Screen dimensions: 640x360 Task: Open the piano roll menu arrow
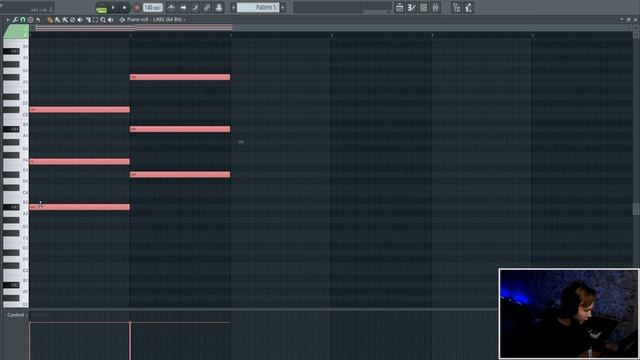click(7, 20)
